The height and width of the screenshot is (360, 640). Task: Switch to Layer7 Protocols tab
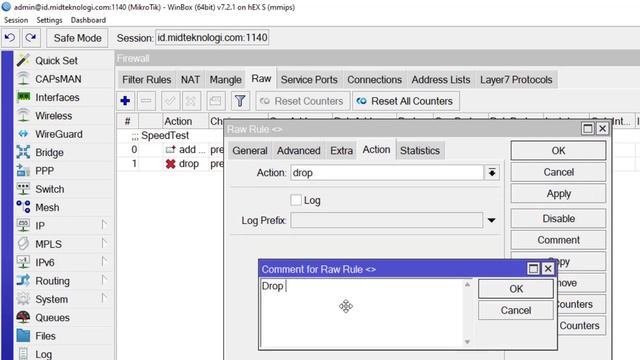tap(516, 80)
